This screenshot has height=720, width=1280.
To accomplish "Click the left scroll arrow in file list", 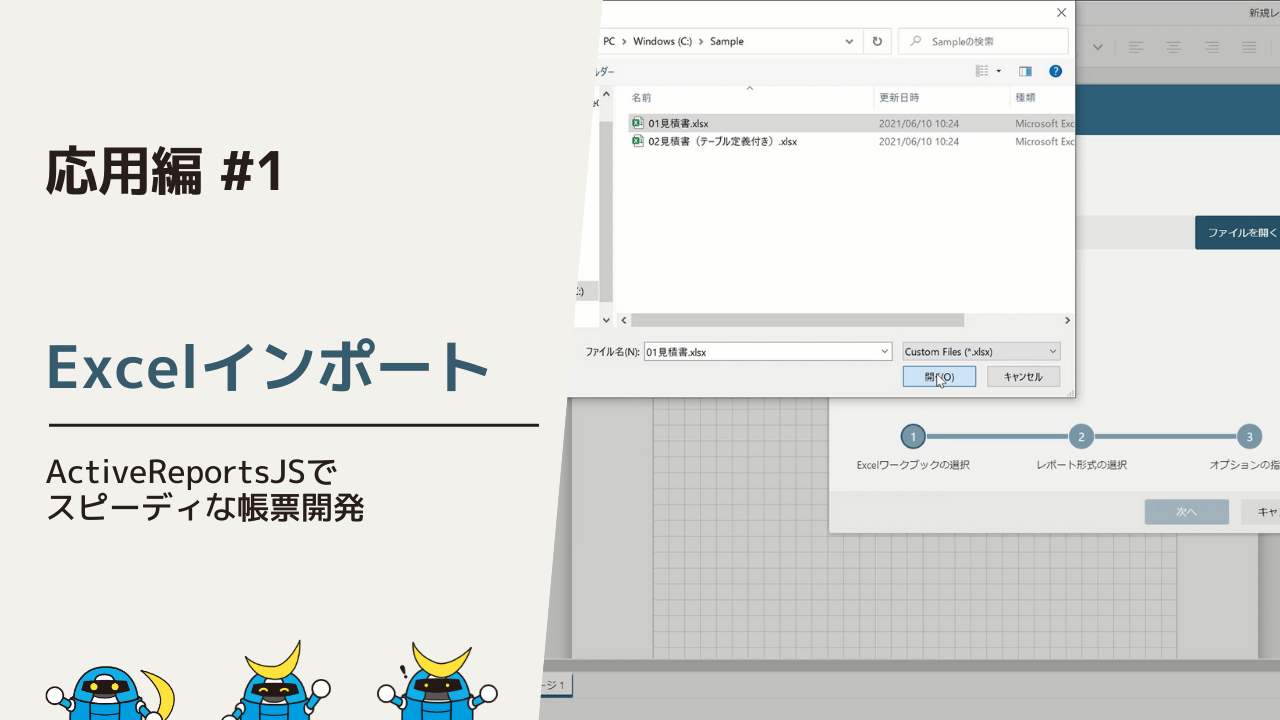I will [623, 320].
